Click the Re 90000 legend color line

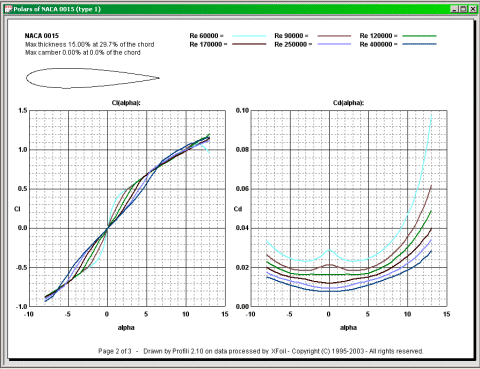(x=334, y=36)
